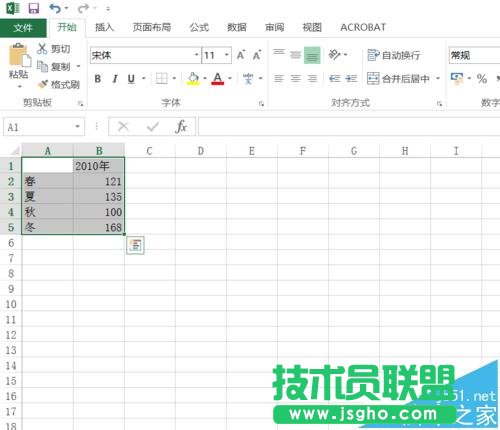Apply the yellow fill color

click(x=193, y=79)
